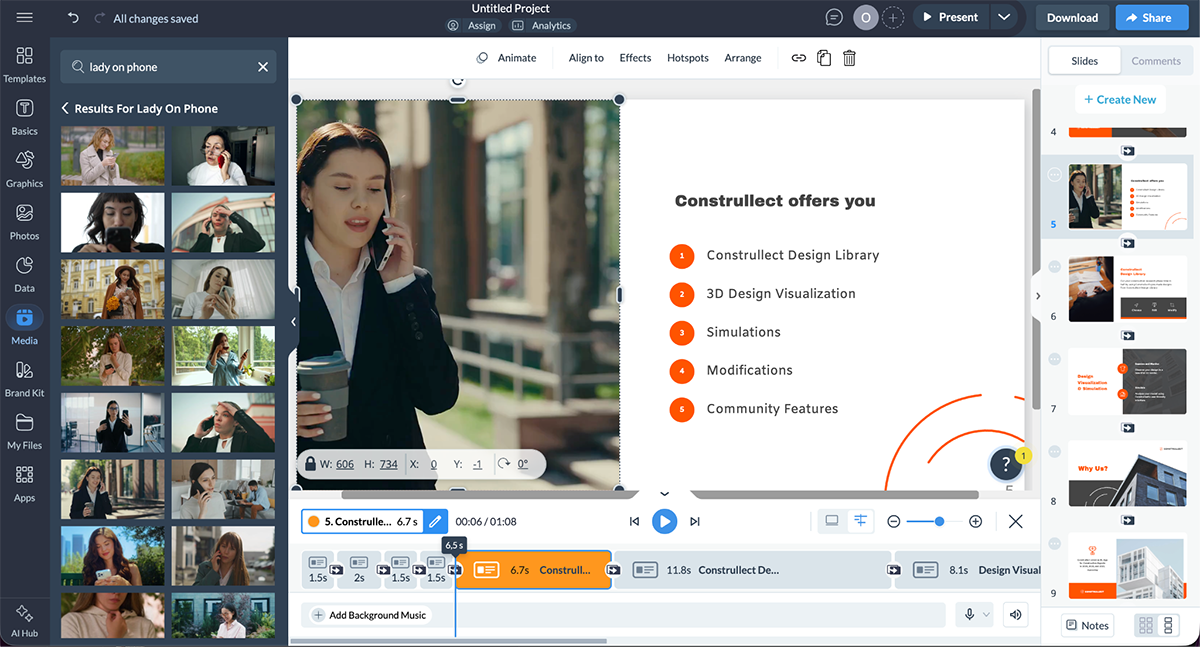
Task: Click the timeline zoom slider
Action: click(935, 521)
